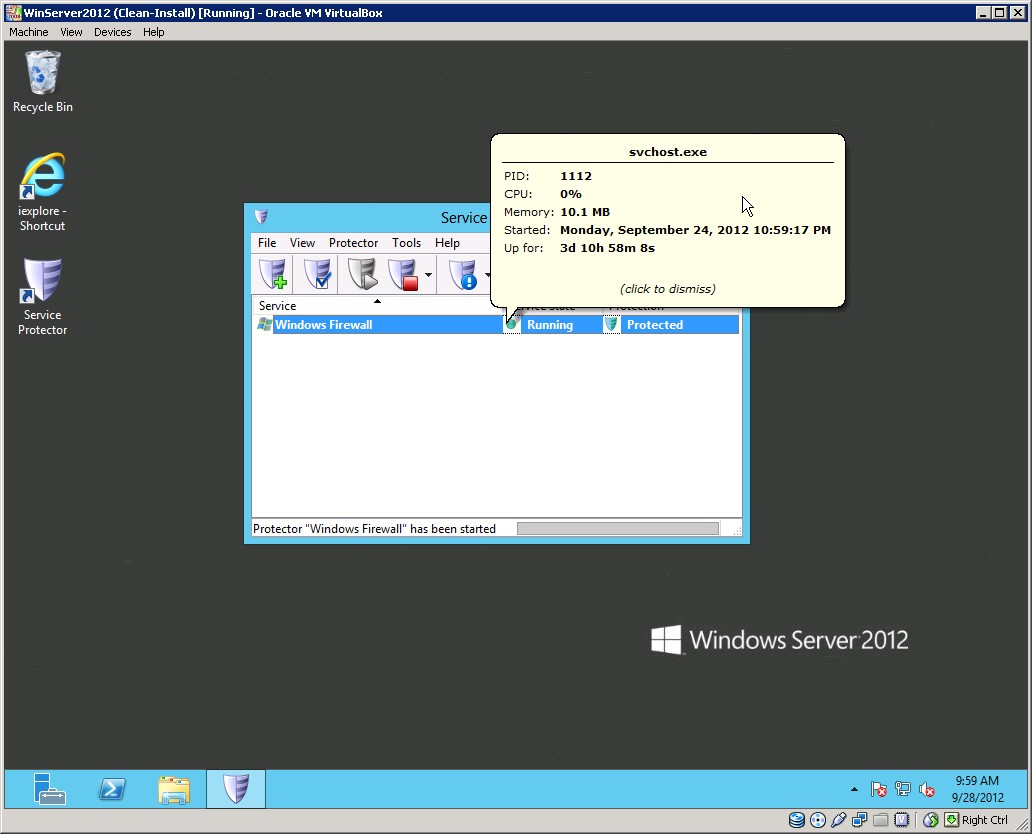This screenshot has height=834, width=1032.
Task: Click the Right Ctrl host key label
Action: 985,820
